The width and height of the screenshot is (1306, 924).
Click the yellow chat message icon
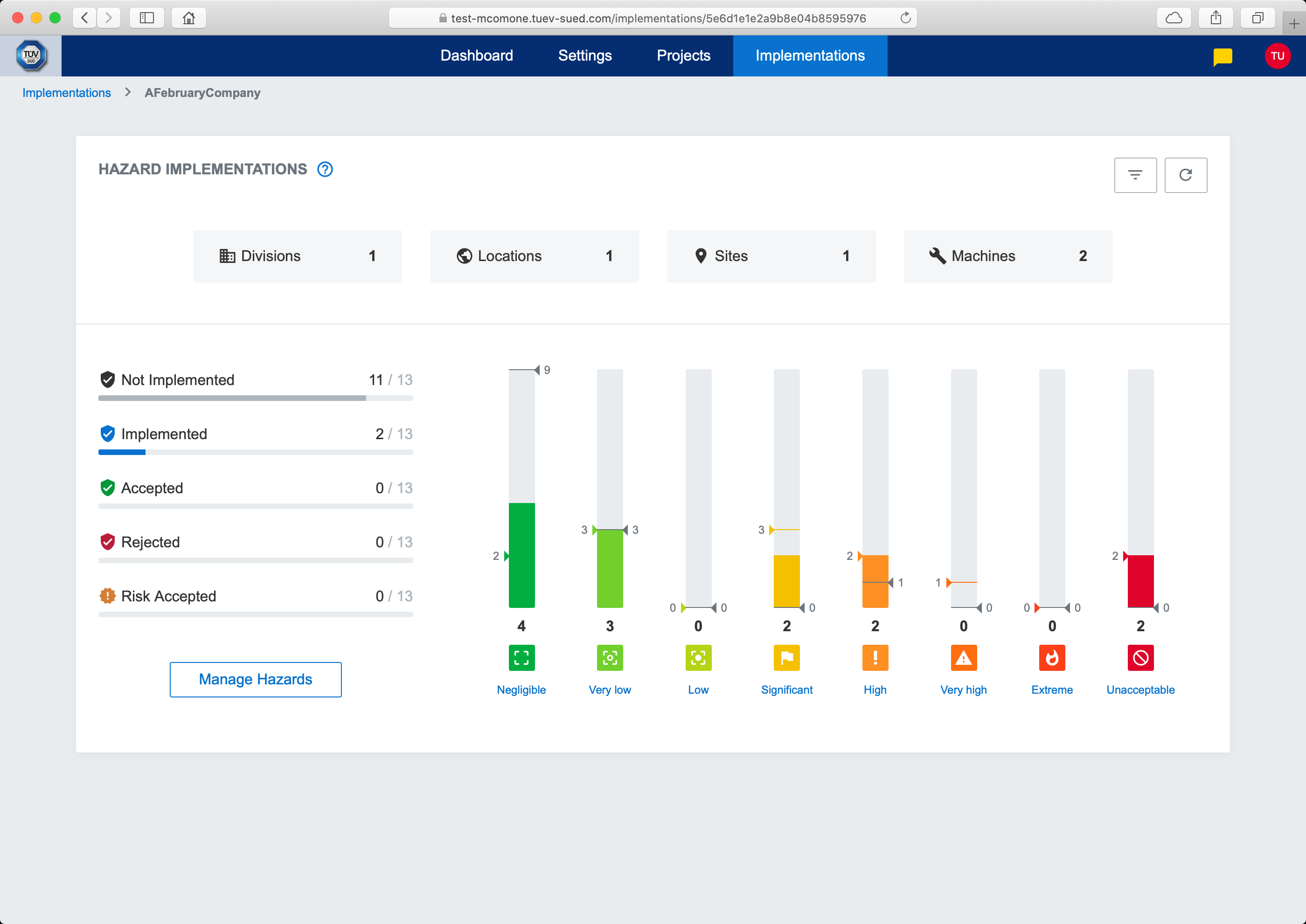[1223, 56]
